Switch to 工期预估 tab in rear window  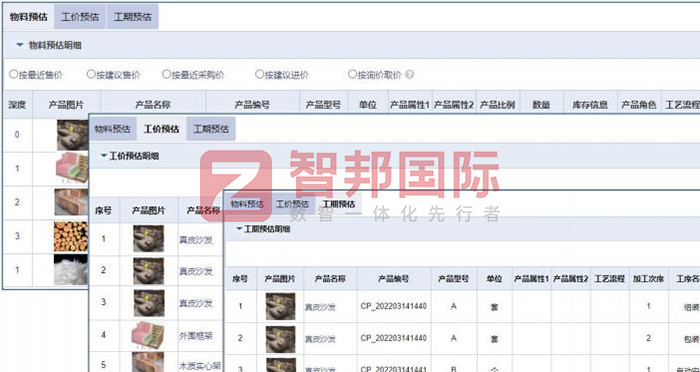(133, 17)
